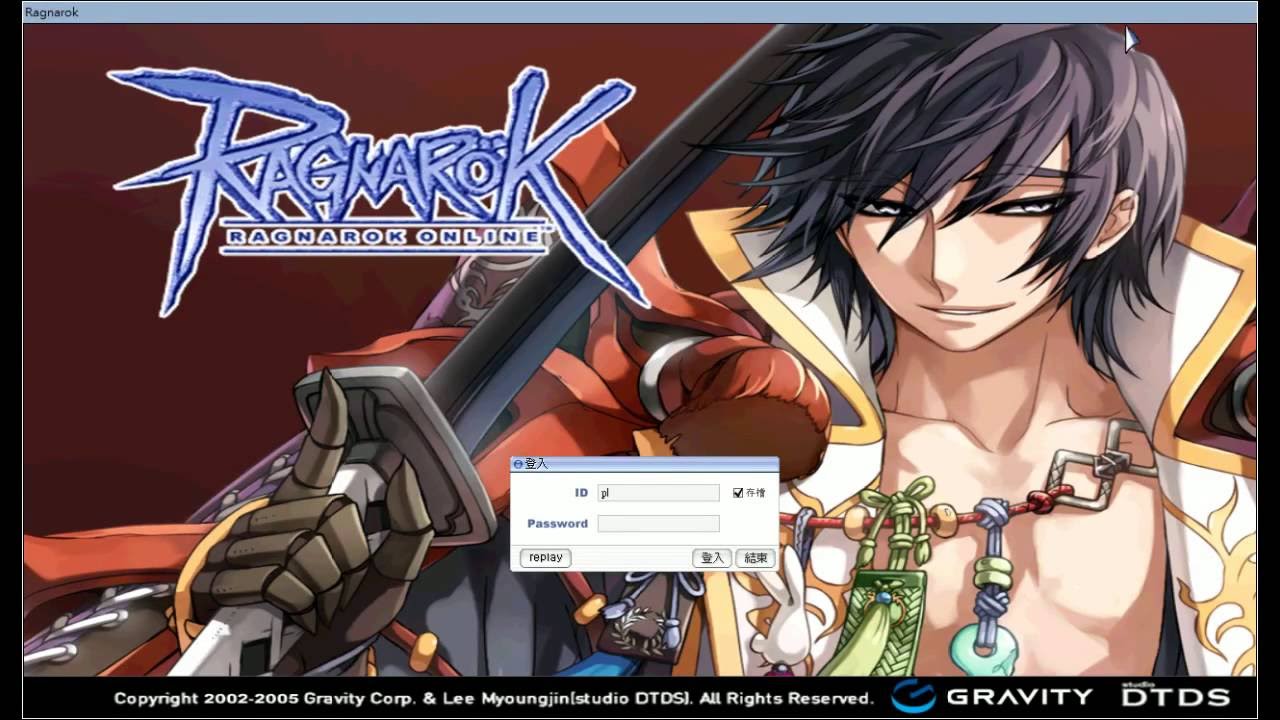Click the 結束 exit button

[x=756, y=558]
